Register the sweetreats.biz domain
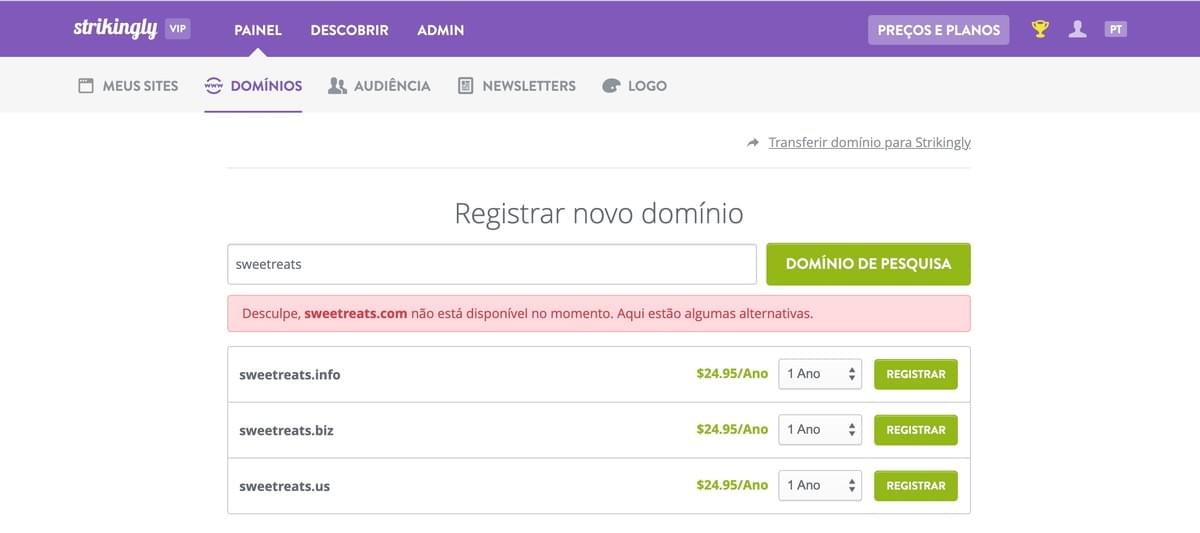The image size is (1200, 533). (x=916, y=430)
